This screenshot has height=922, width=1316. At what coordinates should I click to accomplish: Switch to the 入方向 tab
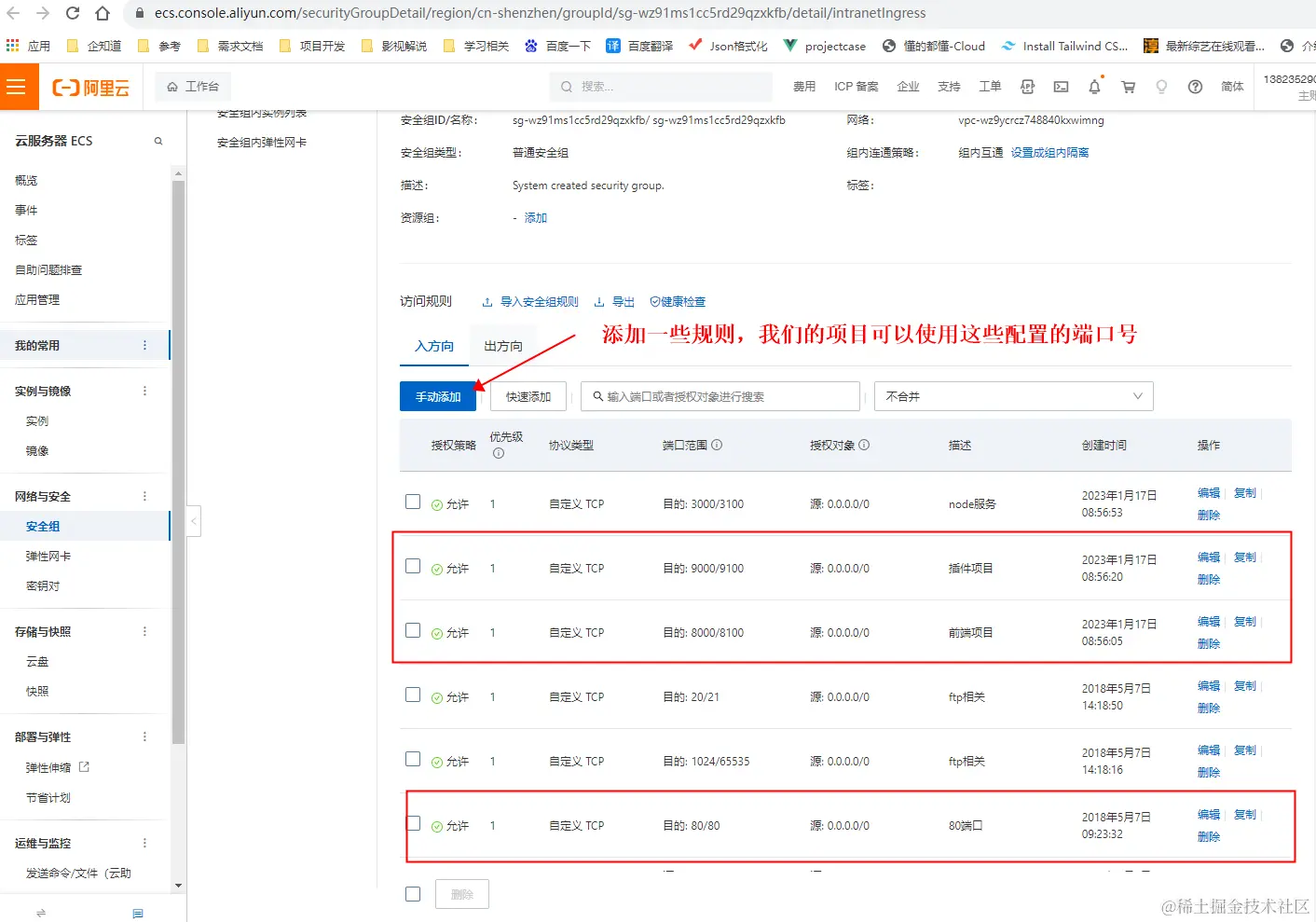[x=434, y=346]
